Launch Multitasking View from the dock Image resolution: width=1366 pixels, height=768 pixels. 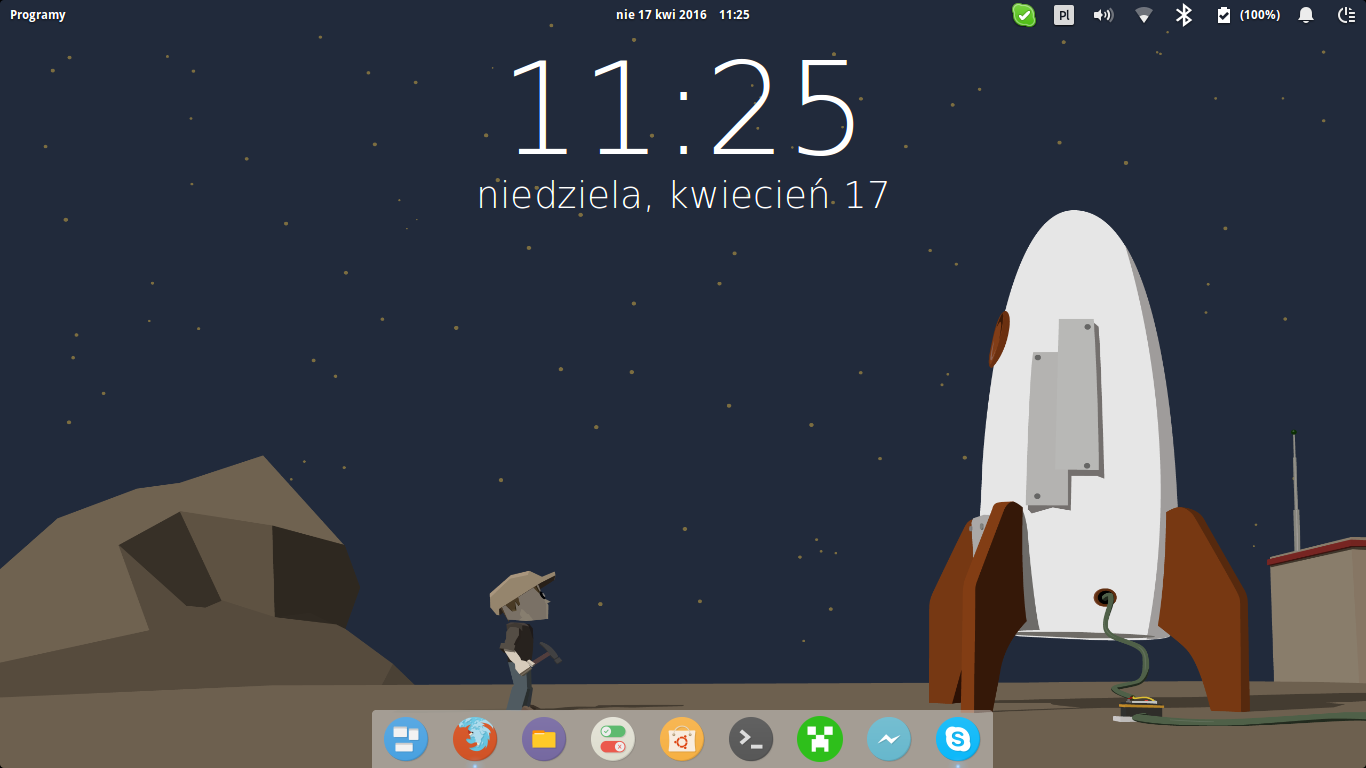(x=406, y=740)
